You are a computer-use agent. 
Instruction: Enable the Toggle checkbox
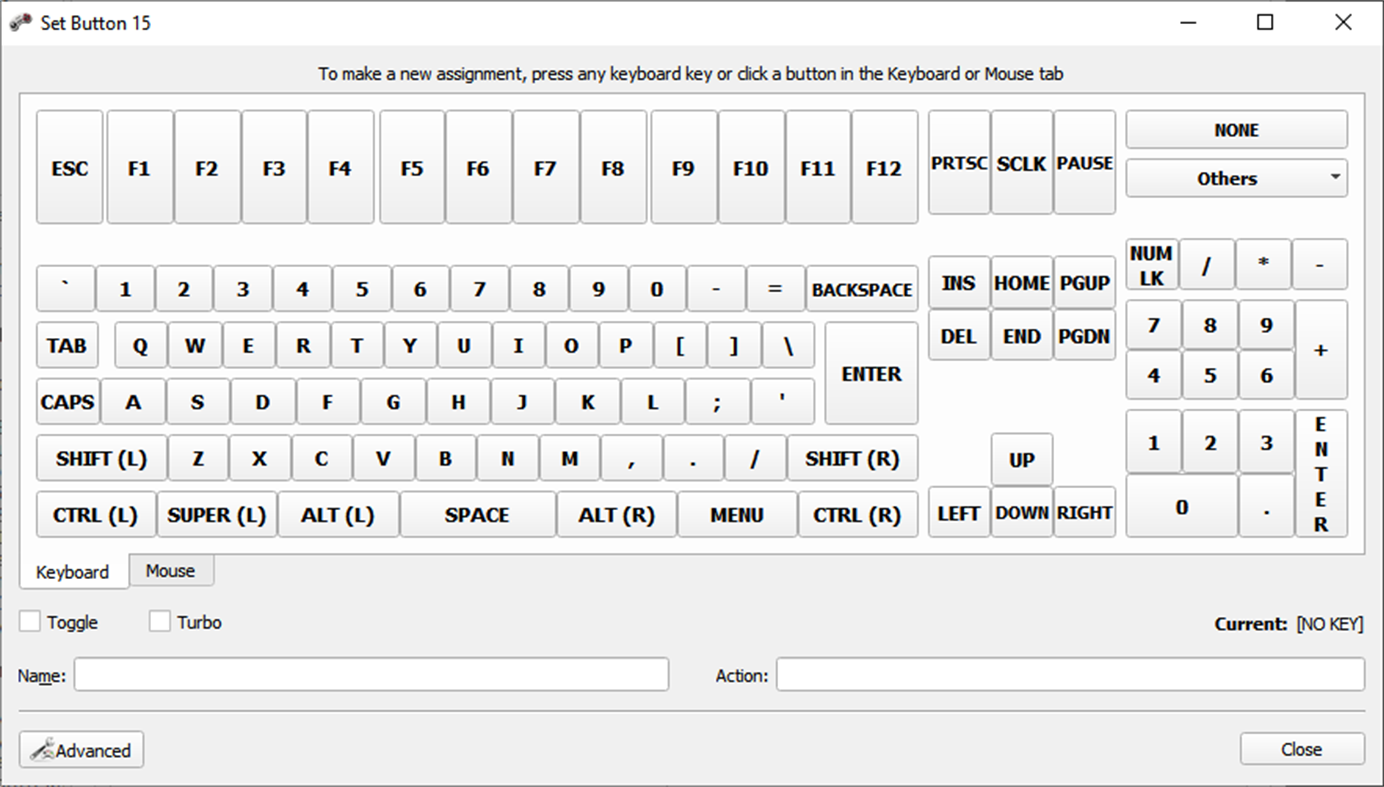[x=29, y=620]
